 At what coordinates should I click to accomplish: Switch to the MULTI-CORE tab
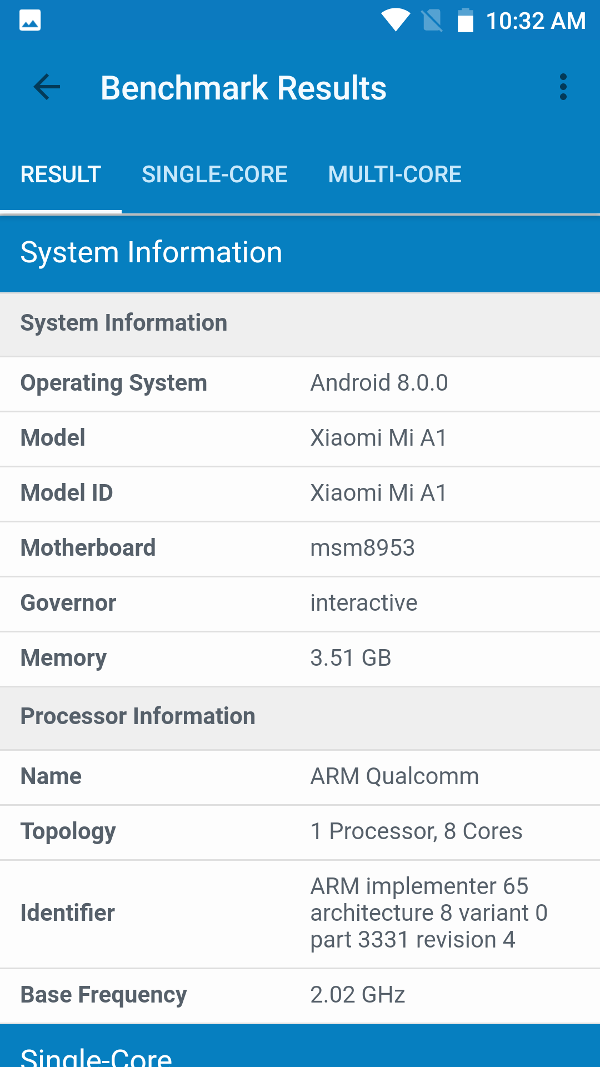tap(394, 174)
